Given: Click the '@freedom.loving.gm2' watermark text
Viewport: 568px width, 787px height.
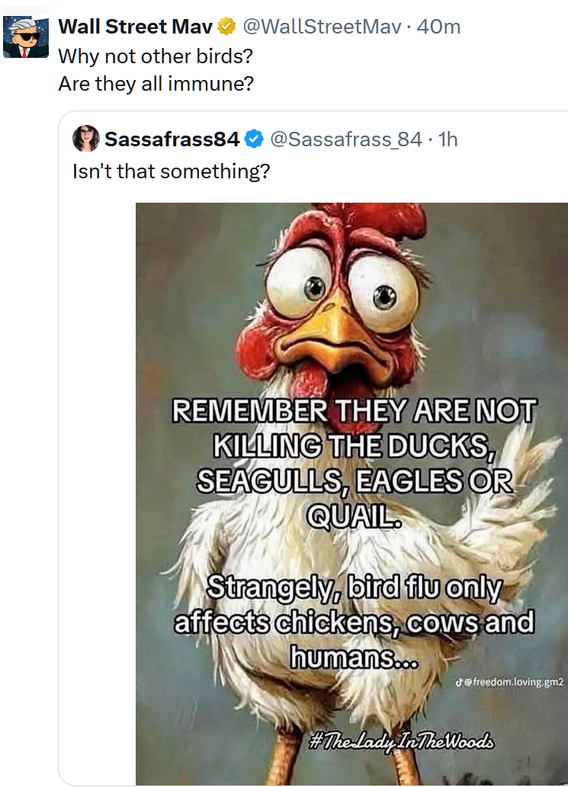Looking at the screenshot, I should click(x=514, y=683).
